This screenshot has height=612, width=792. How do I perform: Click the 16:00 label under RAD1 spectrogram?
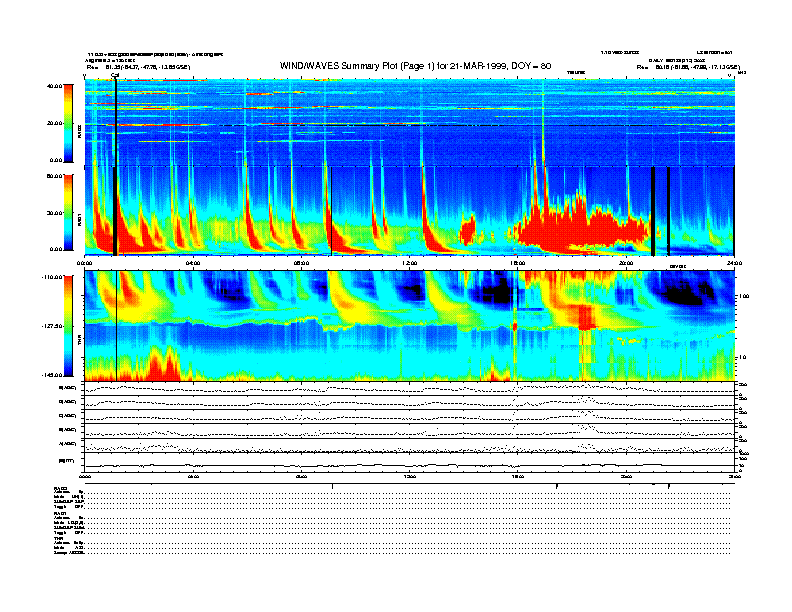coord(518,263)
